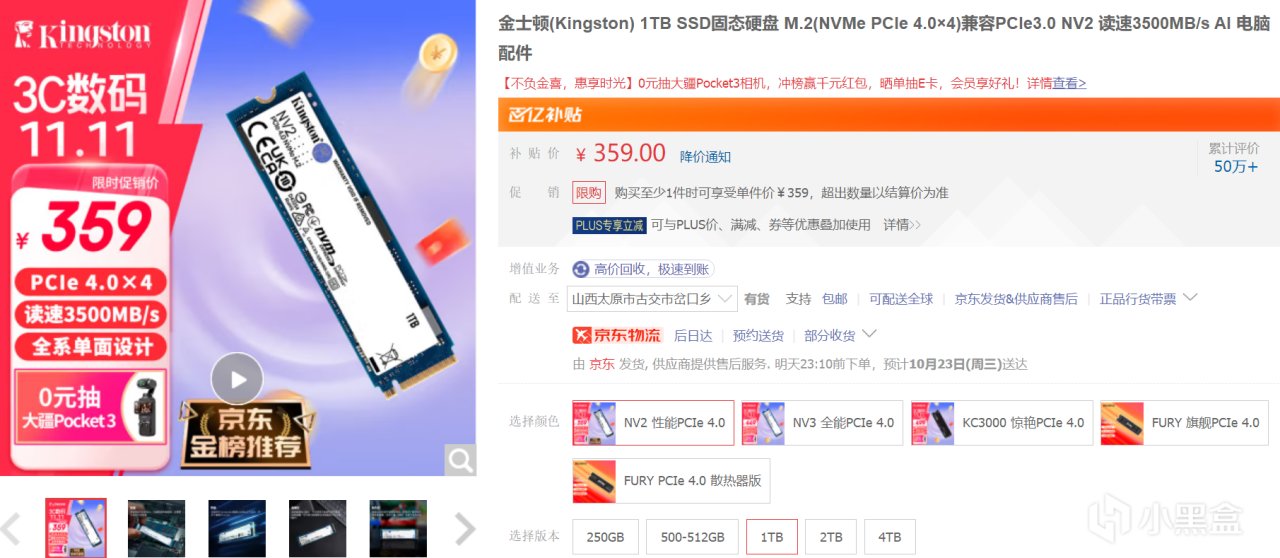This screenshot has height=558, width=1280.
Task: Click the 高价回收 recycle icon
Action: coord(581,269)
